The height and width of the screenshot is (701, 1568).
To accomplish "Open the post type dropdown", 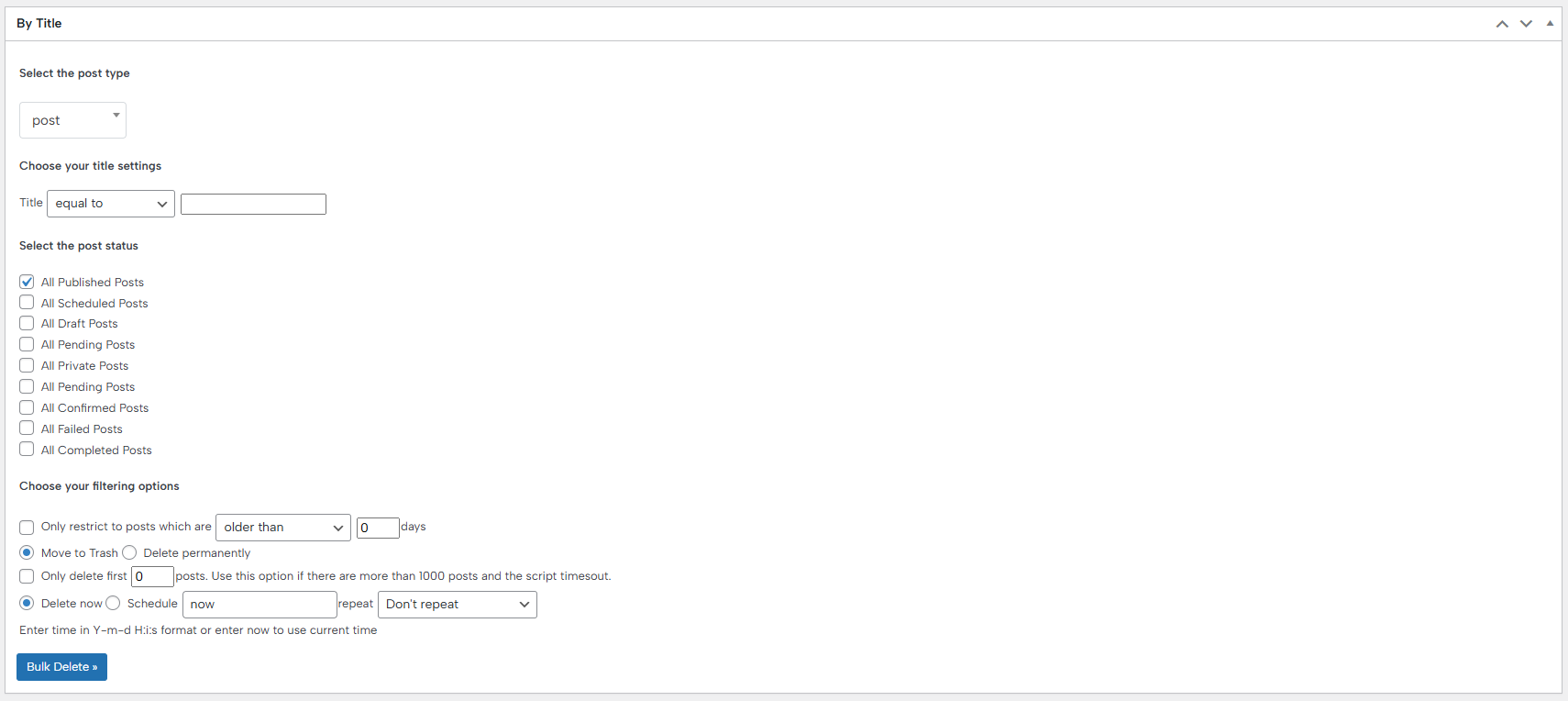I will pyautogui.click(x=72, y=120).
